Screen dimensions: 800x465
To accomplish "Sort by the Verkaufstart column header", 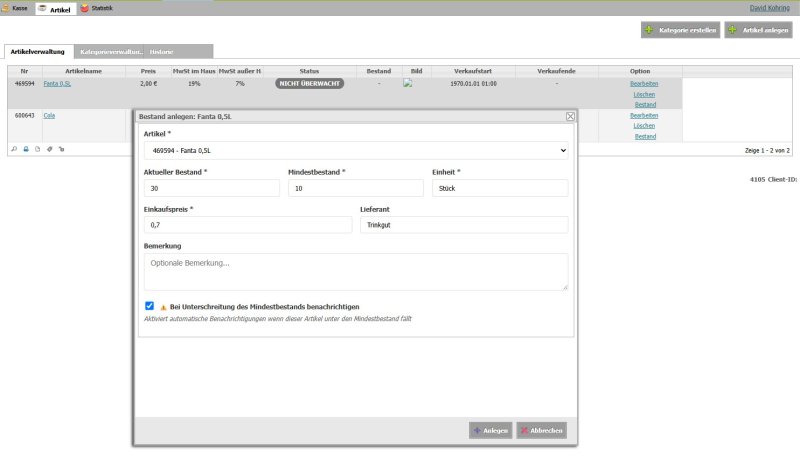I will point(473,71).
